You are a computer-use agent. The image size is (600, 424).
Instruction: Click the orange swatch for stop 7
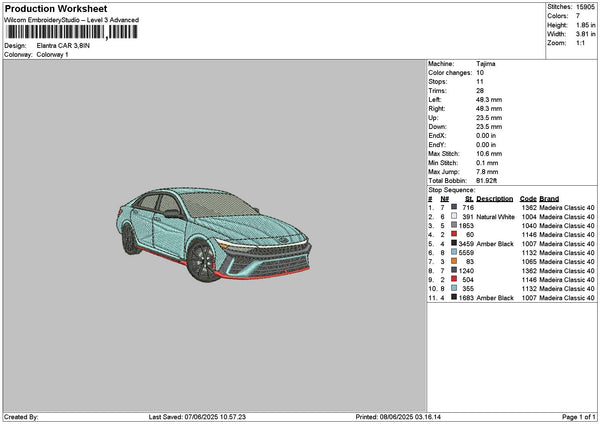click(454, 261)
